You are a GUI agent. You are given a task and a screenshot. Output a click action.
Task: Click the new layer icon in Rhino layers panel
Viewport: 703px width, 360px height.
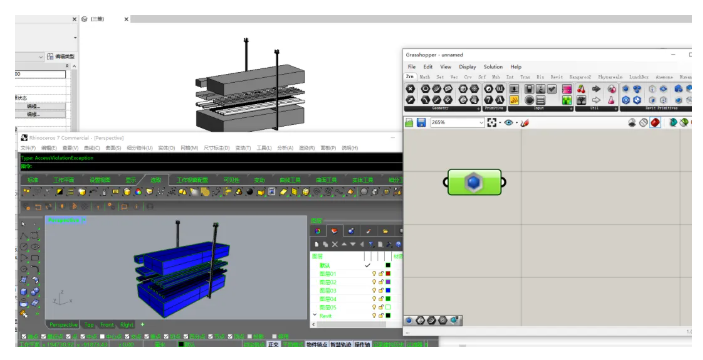click(317, 244)
